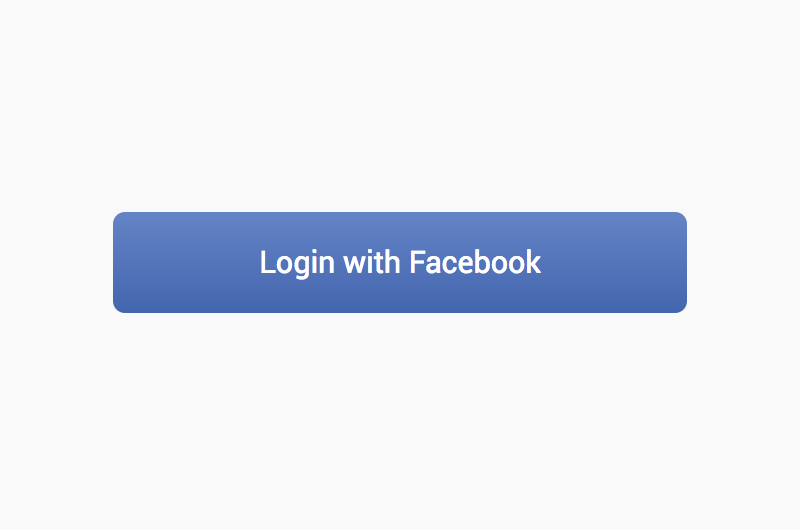Click the blue gradient Facebook button
This screenshot has width=800, height=530.
click(x=400, y=262)
